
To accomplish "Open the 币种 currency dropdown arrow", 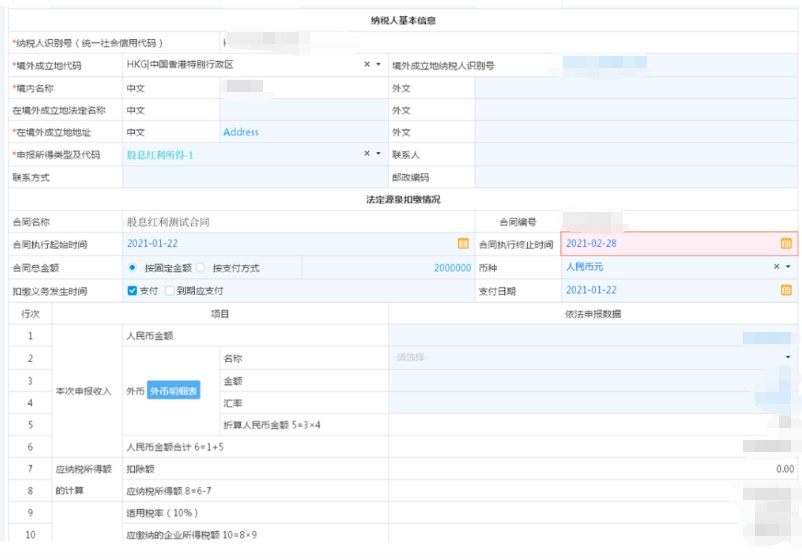I will (x=788, y=267).
